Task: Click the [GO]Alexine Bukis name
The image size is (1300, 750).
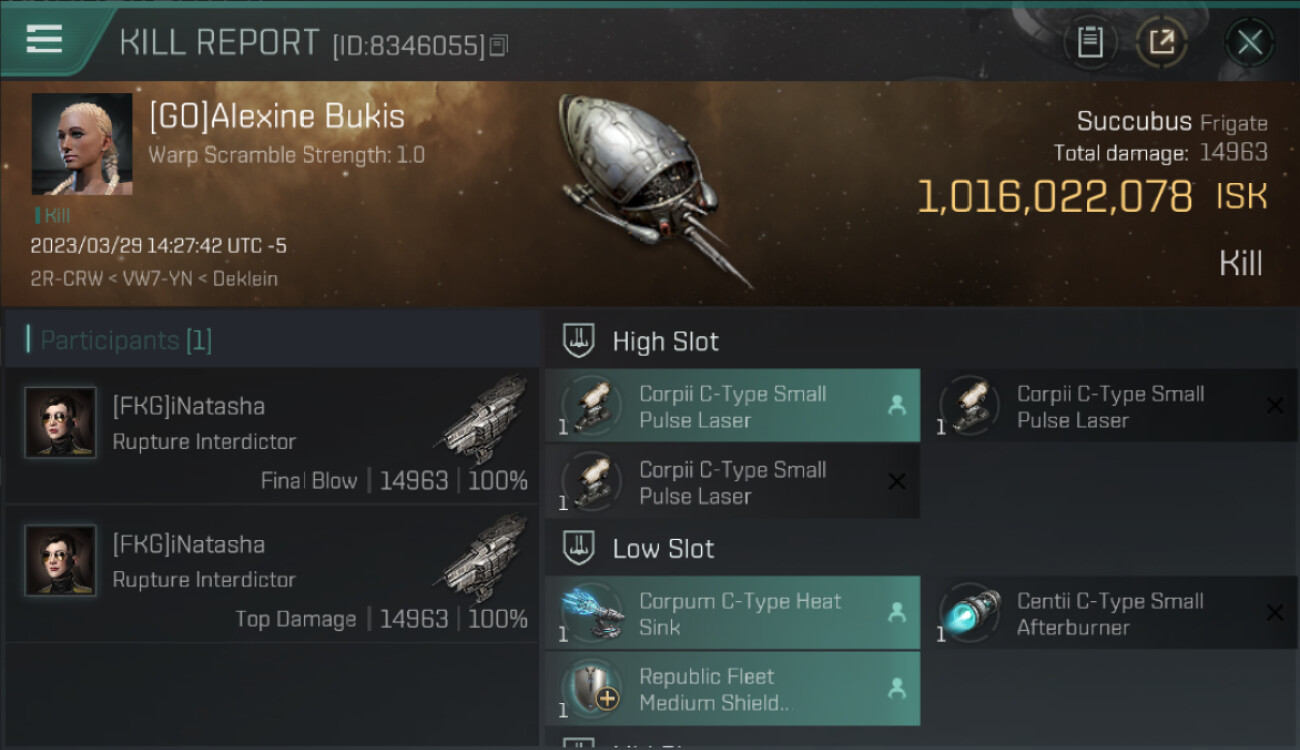Action: coord(277,116)
